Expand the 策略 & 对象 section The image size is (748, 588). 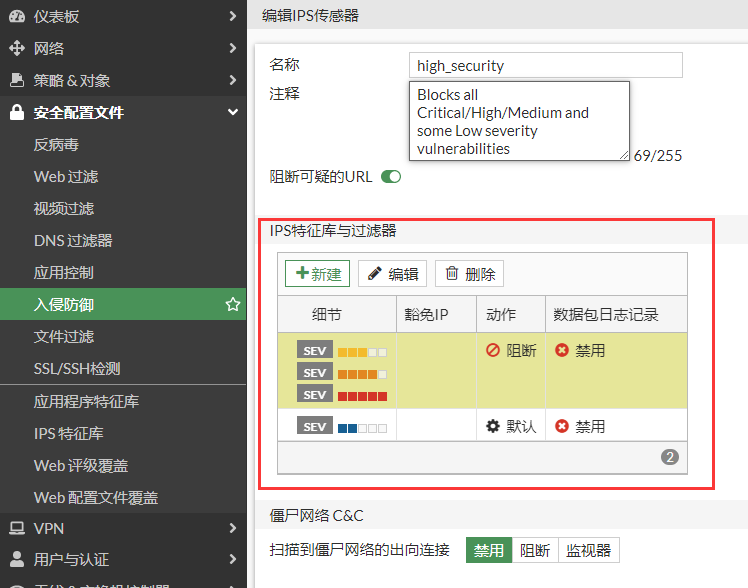point(232,80)
